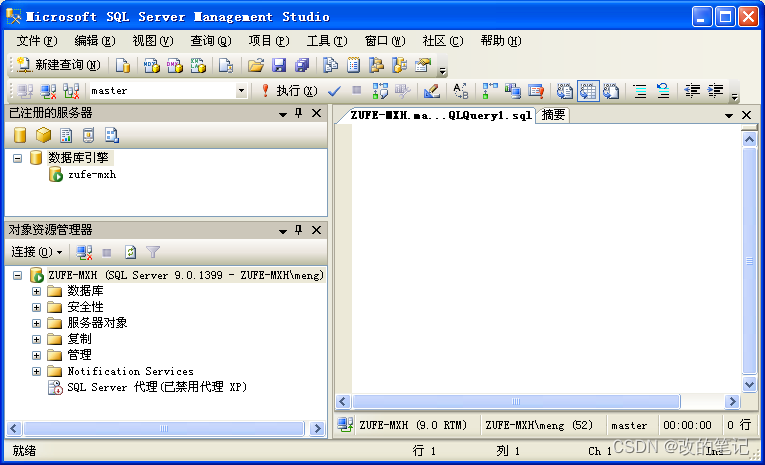Select Results to File option
Viewport: 765px width, 465px height.
point(611,91)
